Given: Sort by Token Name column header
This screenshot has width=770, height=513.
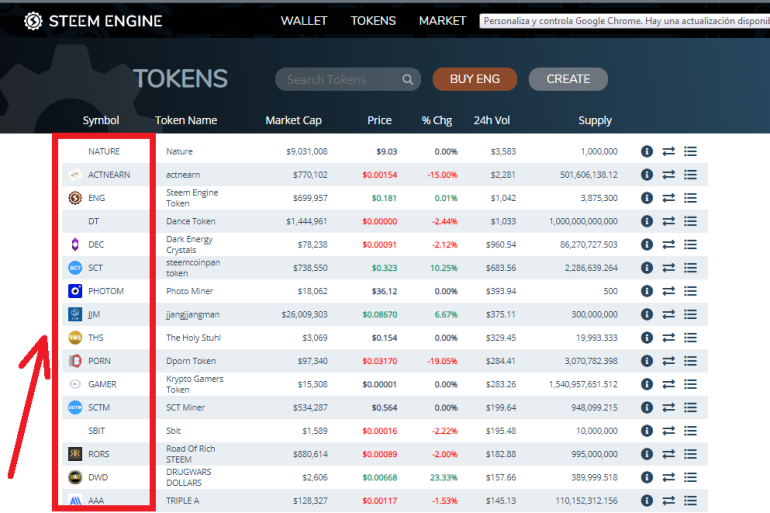Looking at the screenshot, I should (x=186, y=120).
